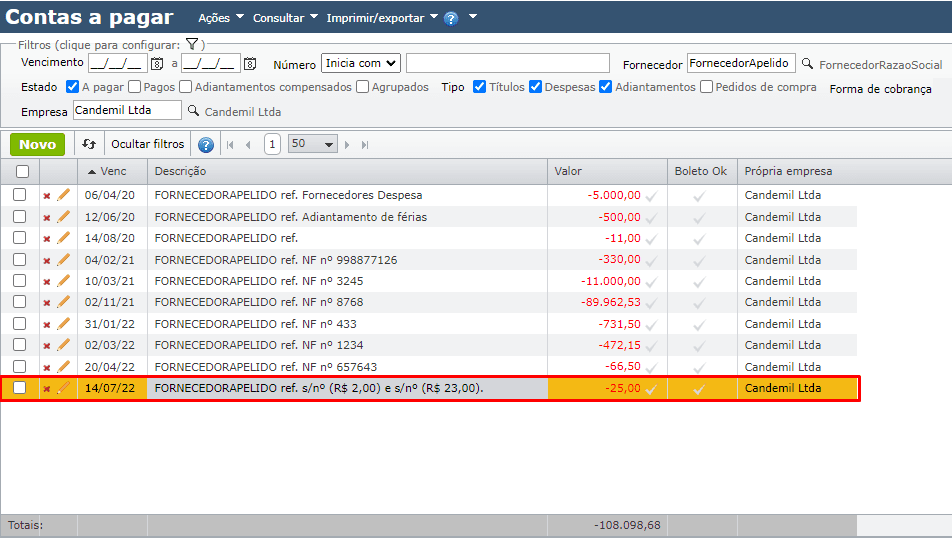
Task: Edit the 14/07/22 entry with pencil
Action: (x=63, y=388)
